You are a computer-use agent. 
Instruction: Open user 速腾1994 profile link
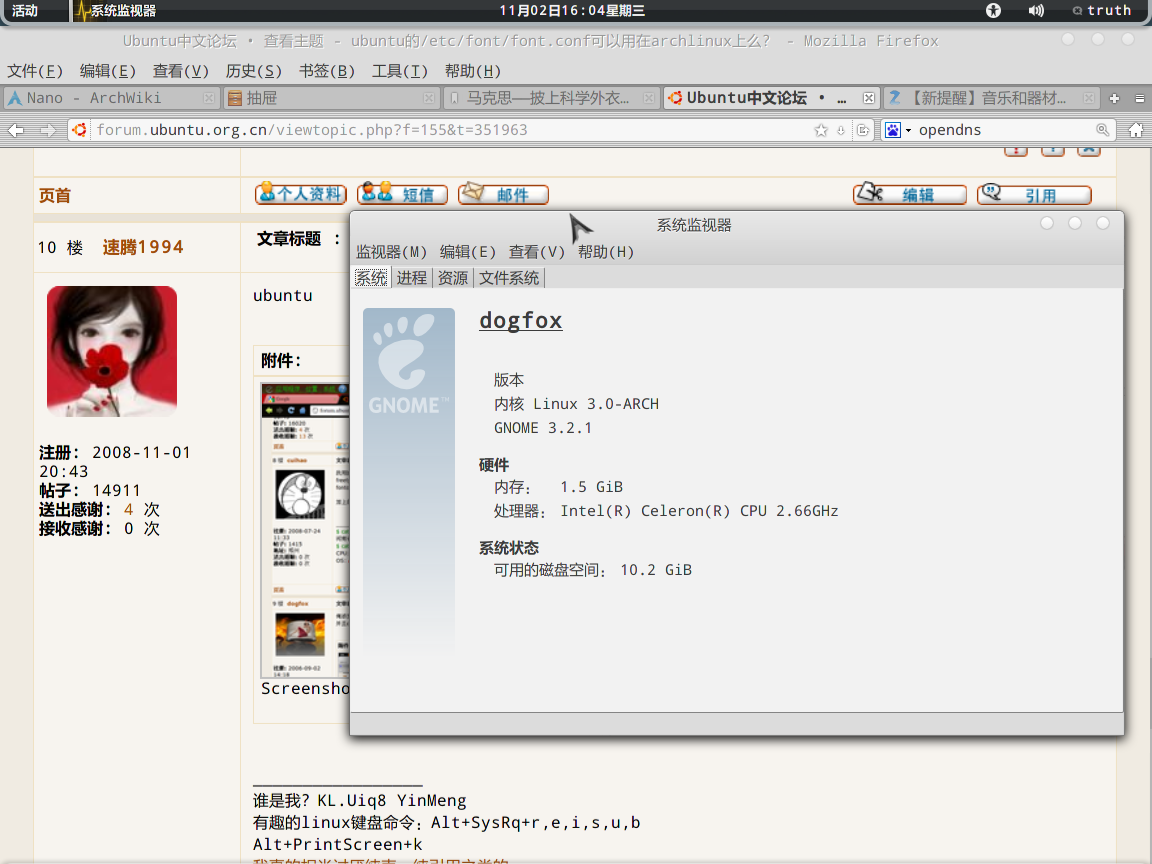(x=143, y=248)
